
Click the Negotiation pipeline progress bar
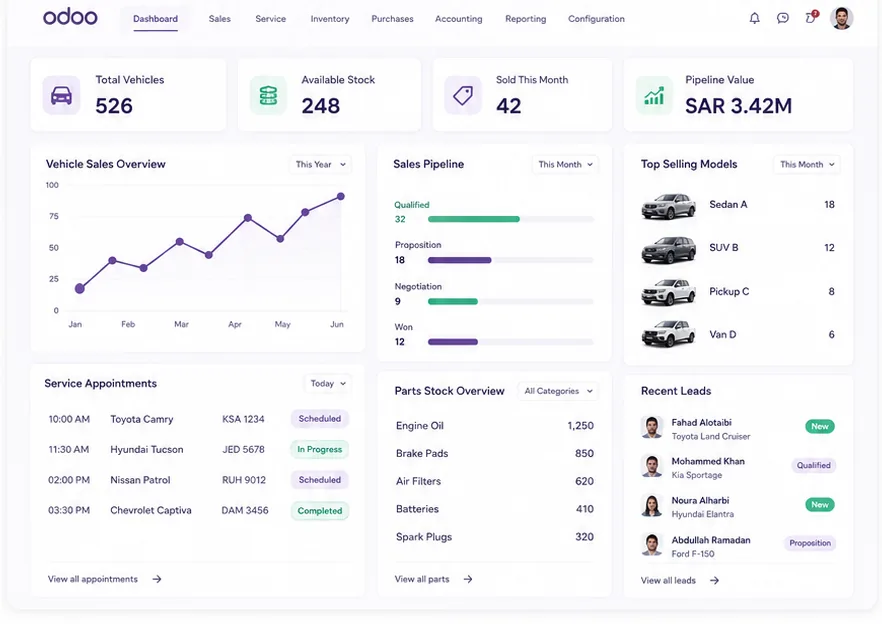(x=511, y=302)
